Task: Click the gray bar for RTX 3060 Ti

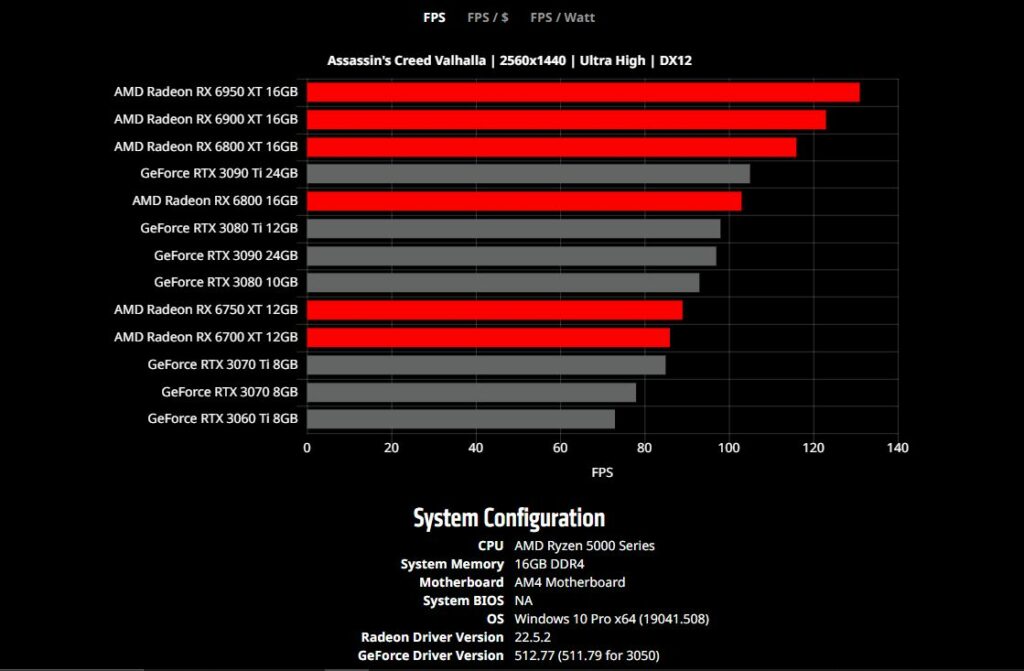Action: [x=461, y=419]
